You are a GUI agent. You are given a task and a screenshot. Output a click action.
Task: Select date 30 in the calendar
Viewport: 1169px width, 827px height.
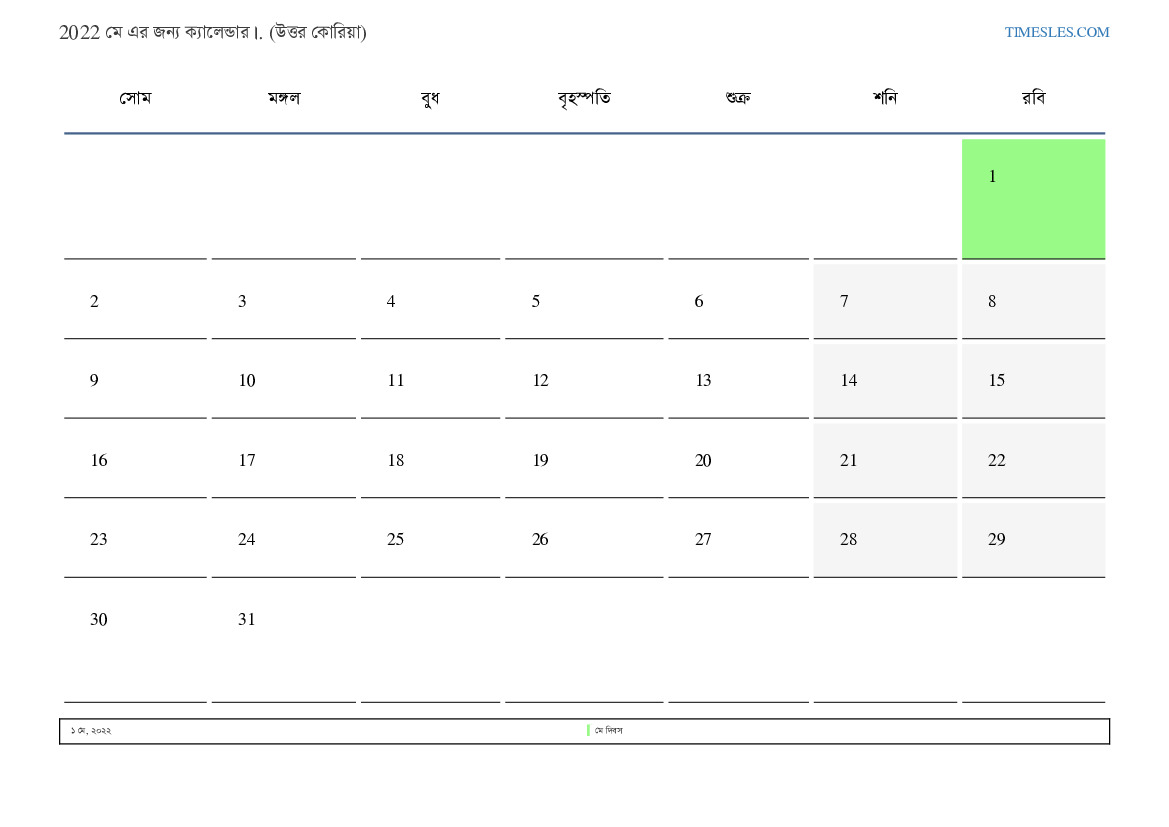[135, 642]
